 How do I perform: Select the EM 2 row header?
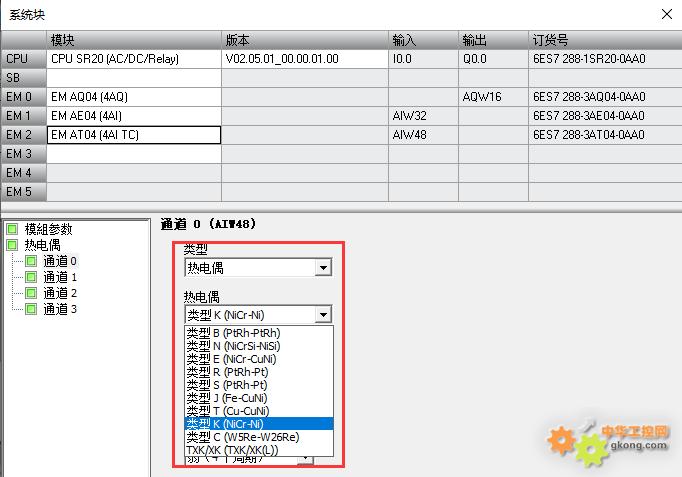tap(24, 135)
